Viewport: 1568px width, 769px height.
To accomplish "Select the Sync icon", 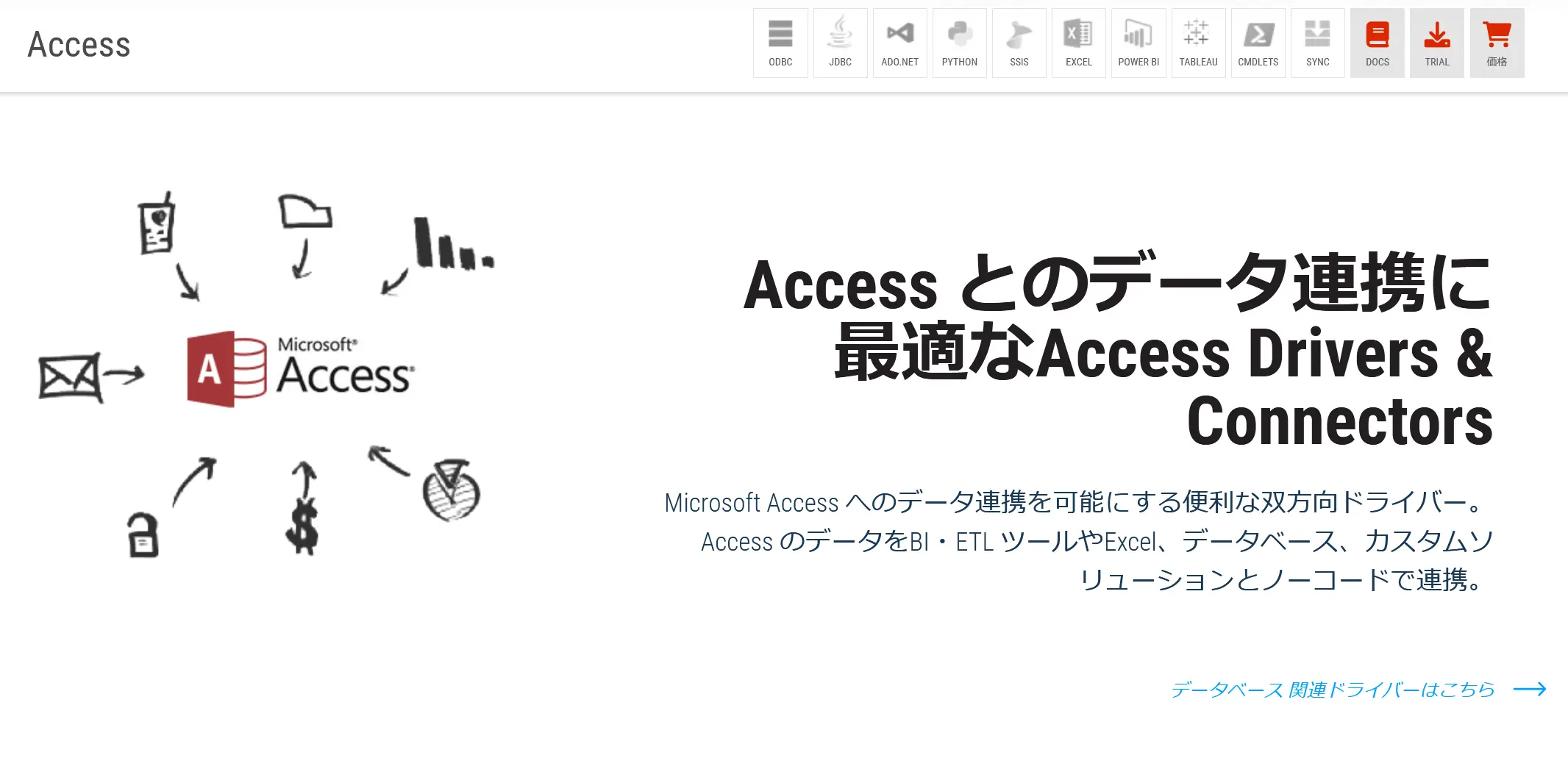I will point(1317,43).
